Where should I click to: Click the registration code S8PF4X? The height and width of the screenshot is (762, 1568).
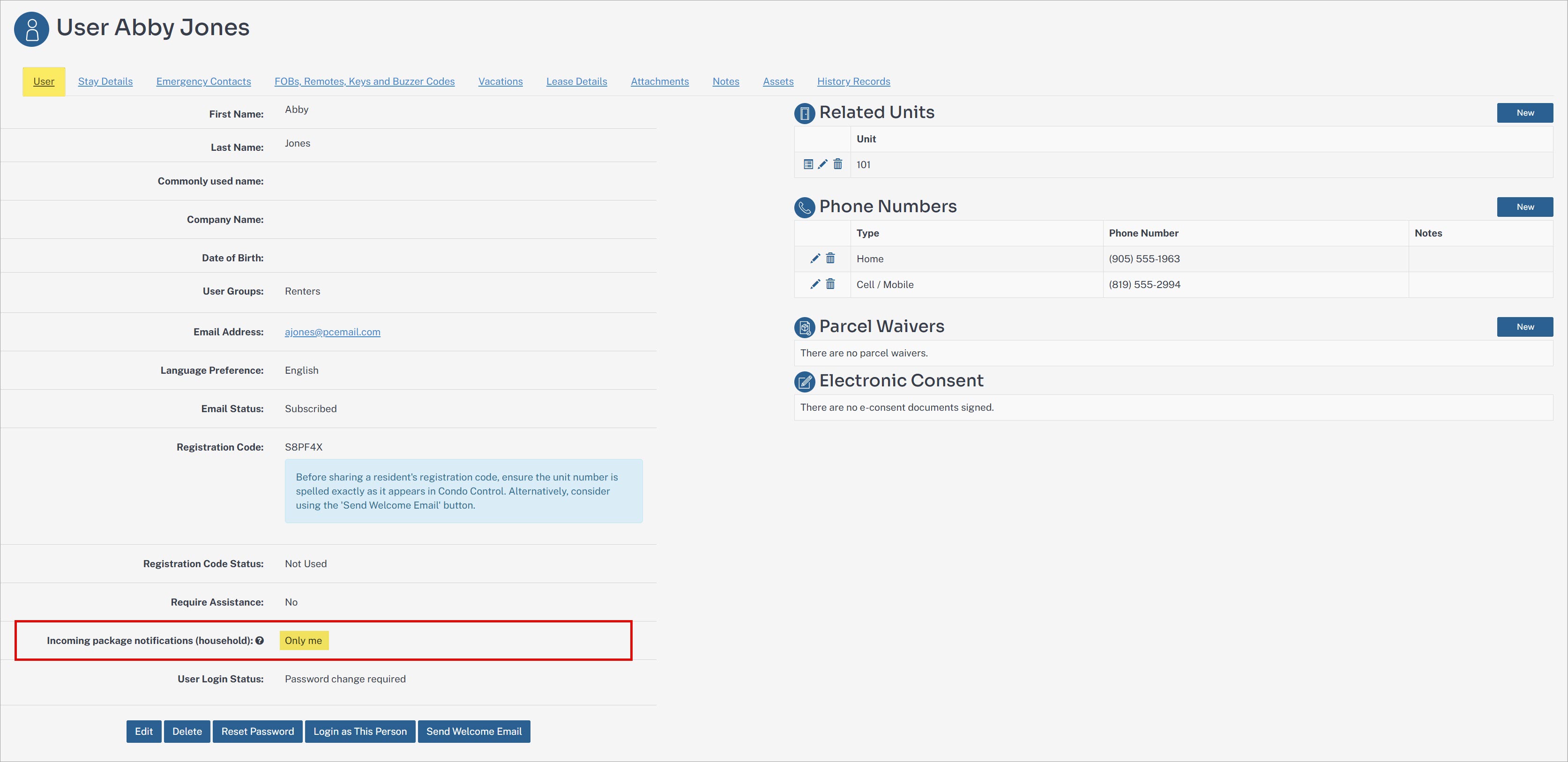click(x=304, y=447)
